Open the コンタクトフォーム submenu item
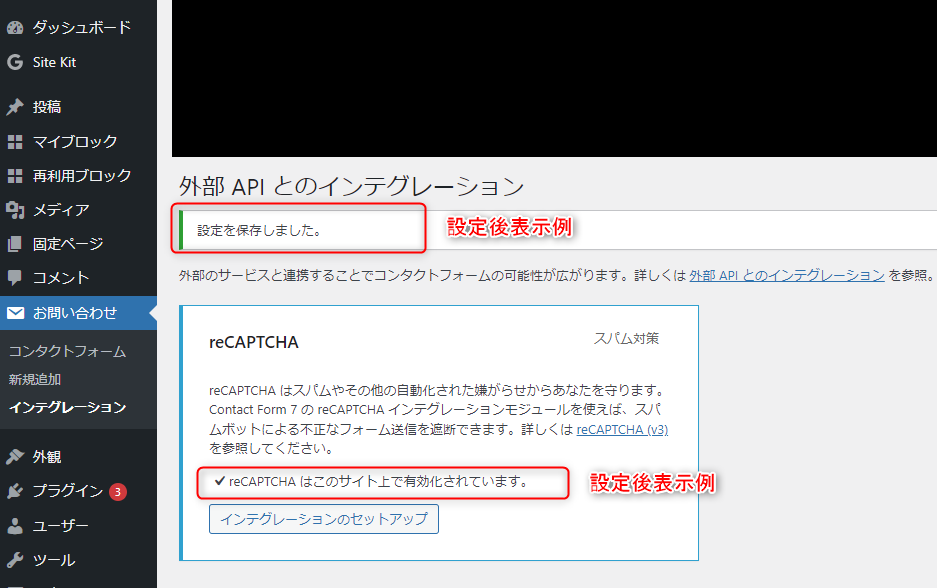This screenshot has width=937, height=588. point(68,351)
